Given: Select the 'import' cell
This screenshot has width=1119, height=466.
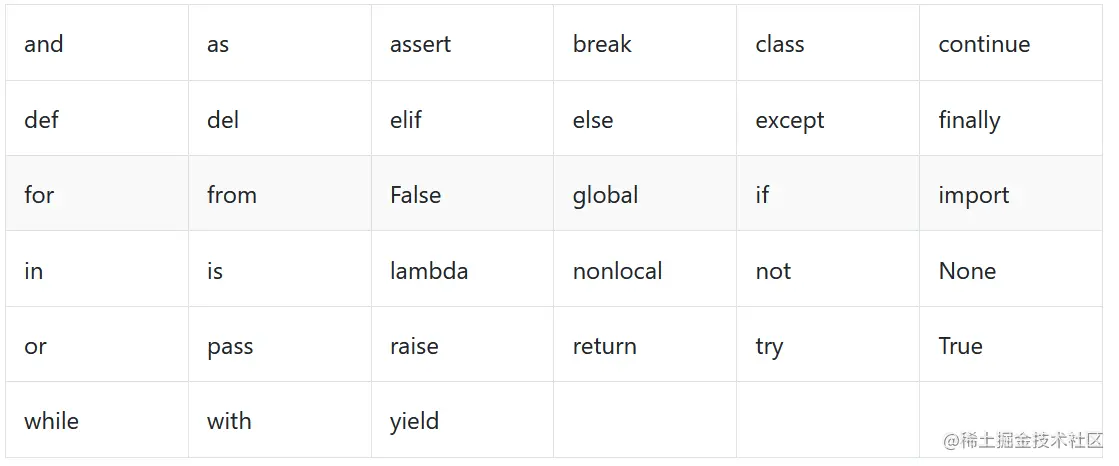Looking at the screenshot, I should click(1011, 193).
